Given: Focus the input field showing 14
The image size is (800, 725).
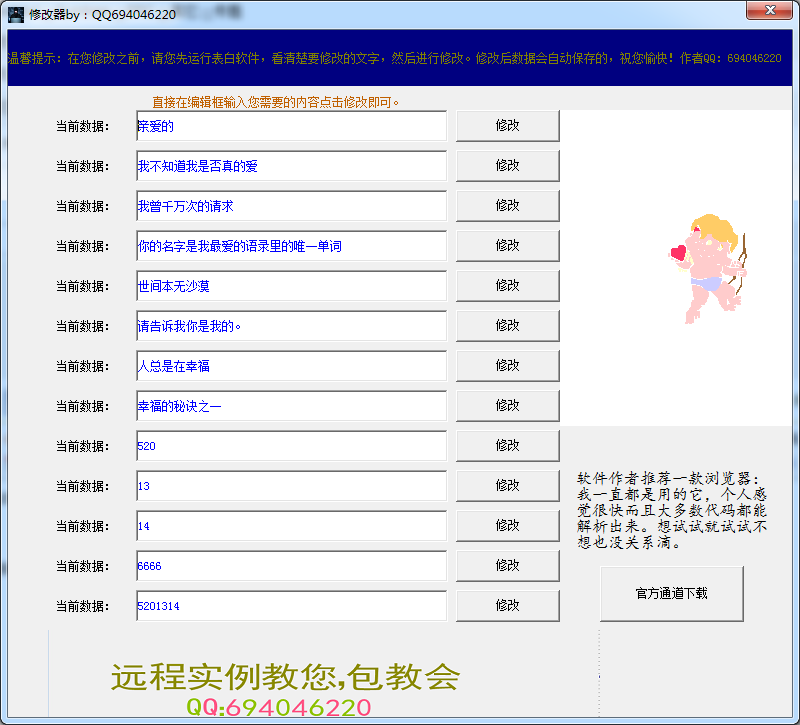Looking at the screenshot, I should point(291,526).
